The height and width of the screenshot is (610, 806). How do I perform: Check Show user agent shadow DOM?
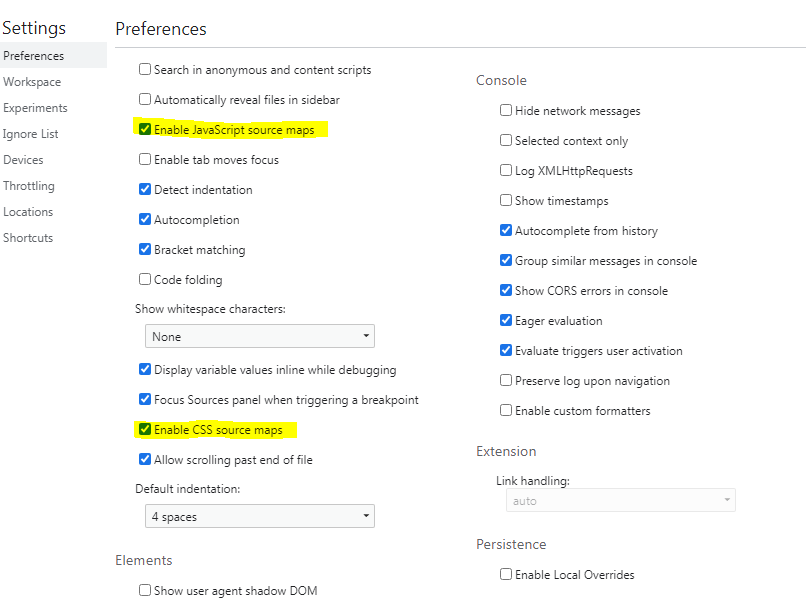145,591
